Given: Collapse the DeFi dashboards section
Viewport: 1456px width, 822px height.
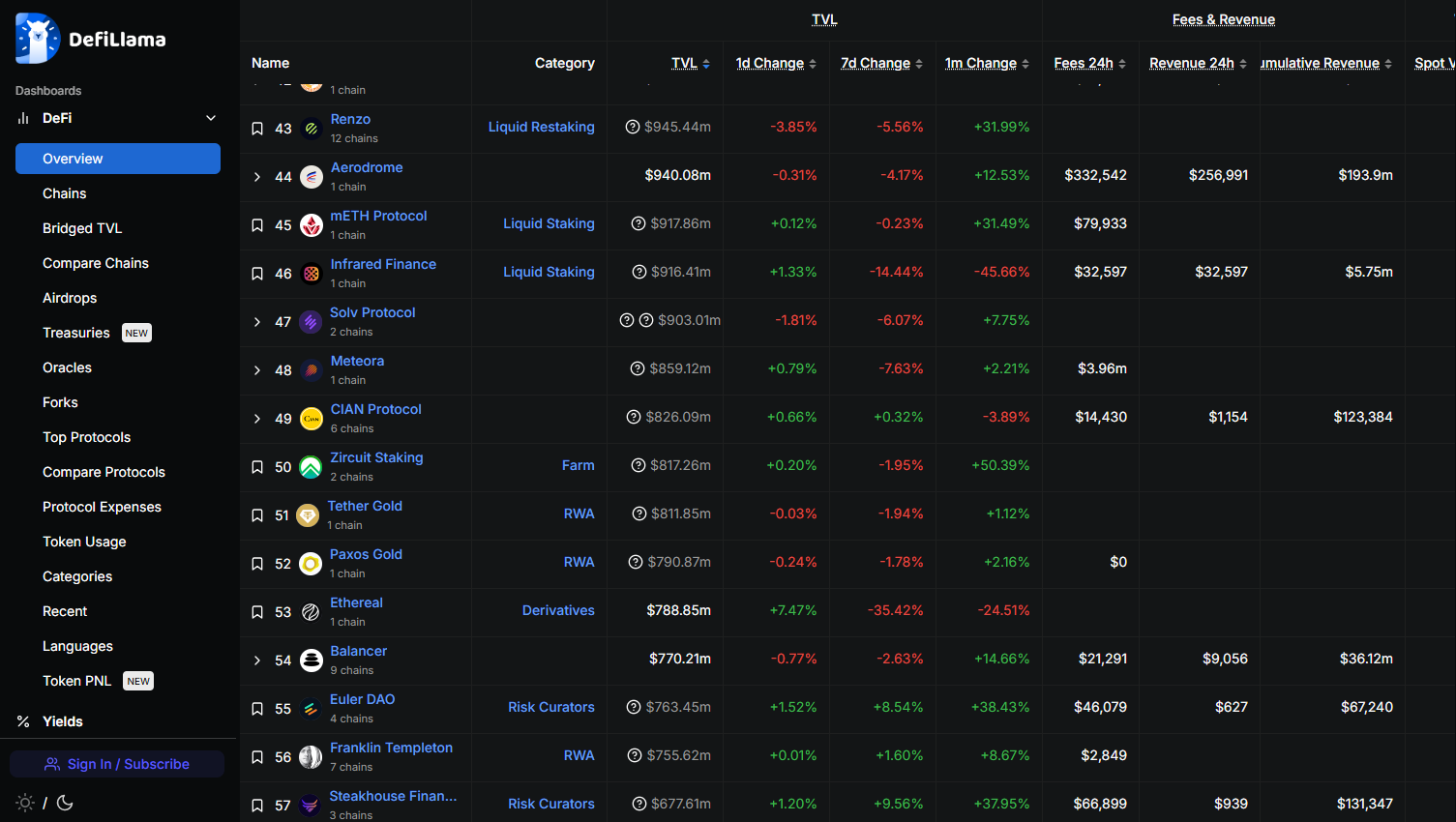Looking at the screenshot, I should click(211, 118).
